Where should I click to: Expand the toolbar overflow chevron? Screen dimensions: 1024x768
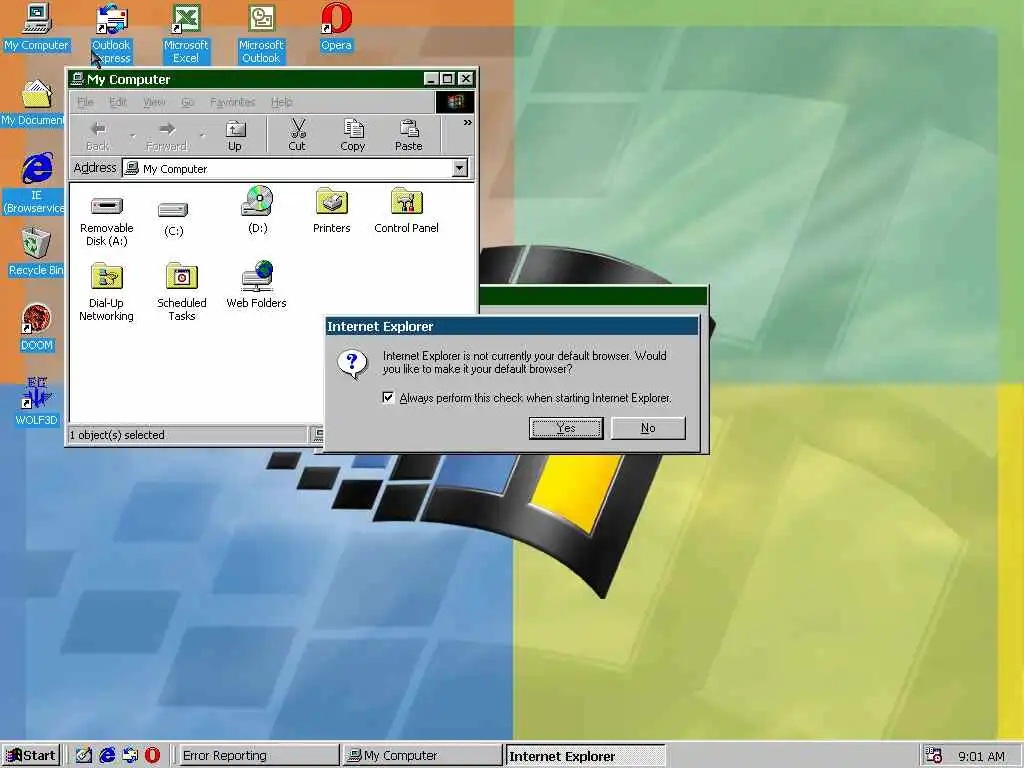click(468, 123)
